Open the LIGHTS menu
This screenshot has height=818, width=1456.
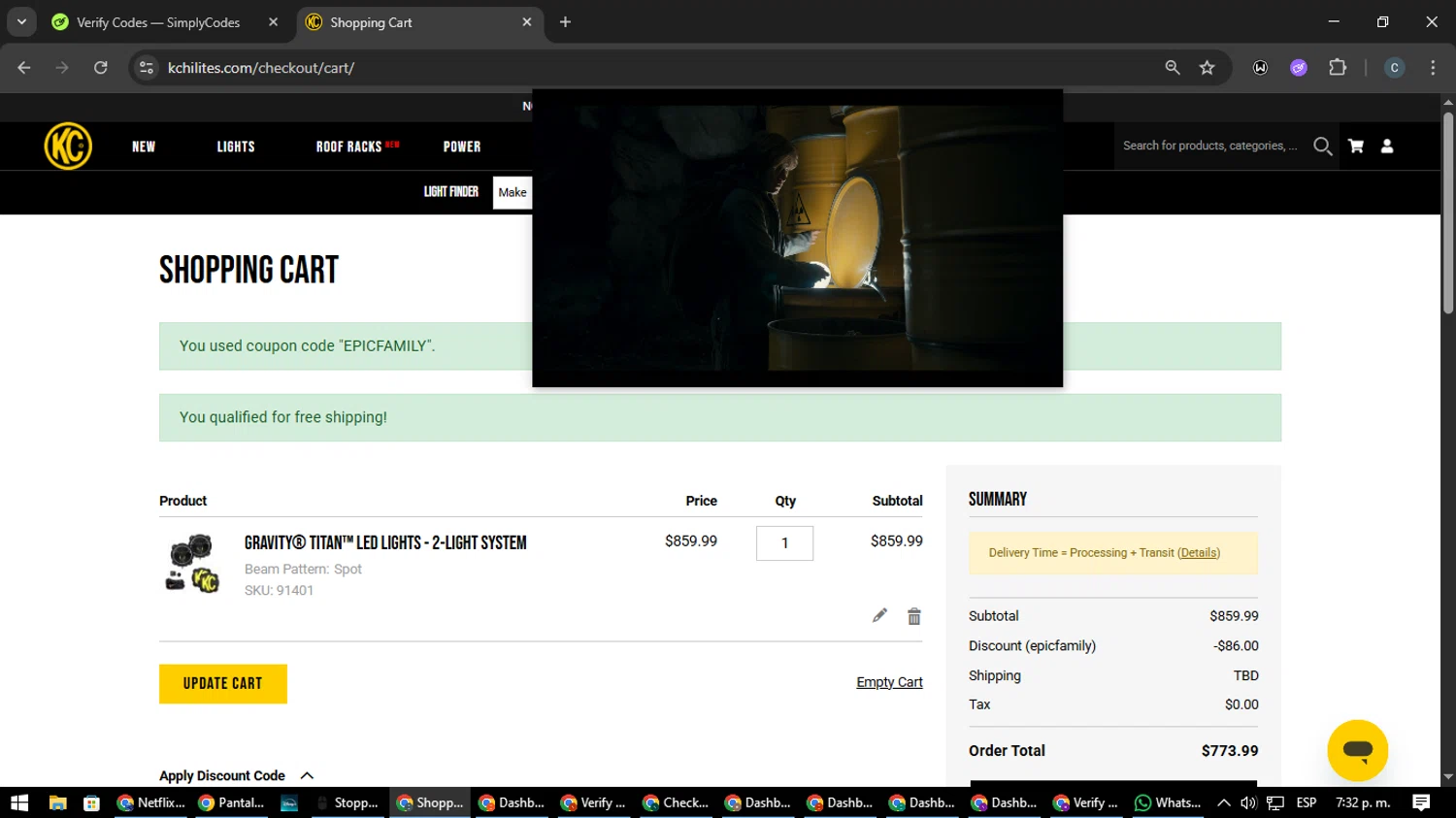pyautogui.click(x=236, y=147)
